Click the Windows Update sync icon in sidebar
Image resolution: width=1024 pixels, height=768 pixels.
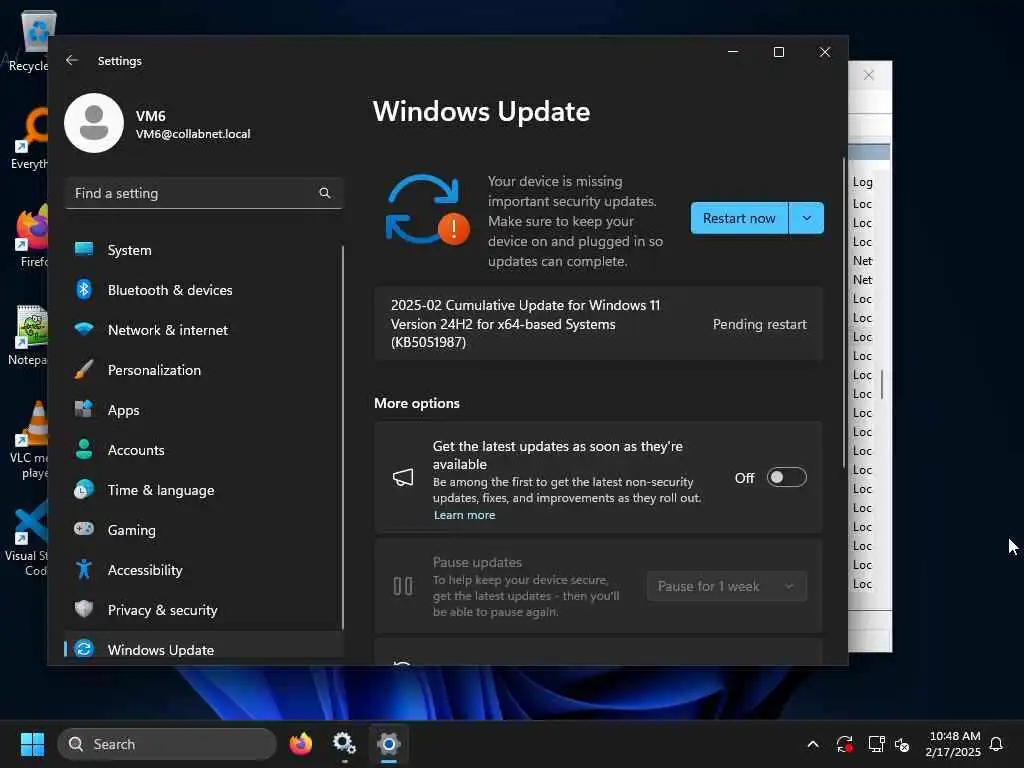point(84,648)
